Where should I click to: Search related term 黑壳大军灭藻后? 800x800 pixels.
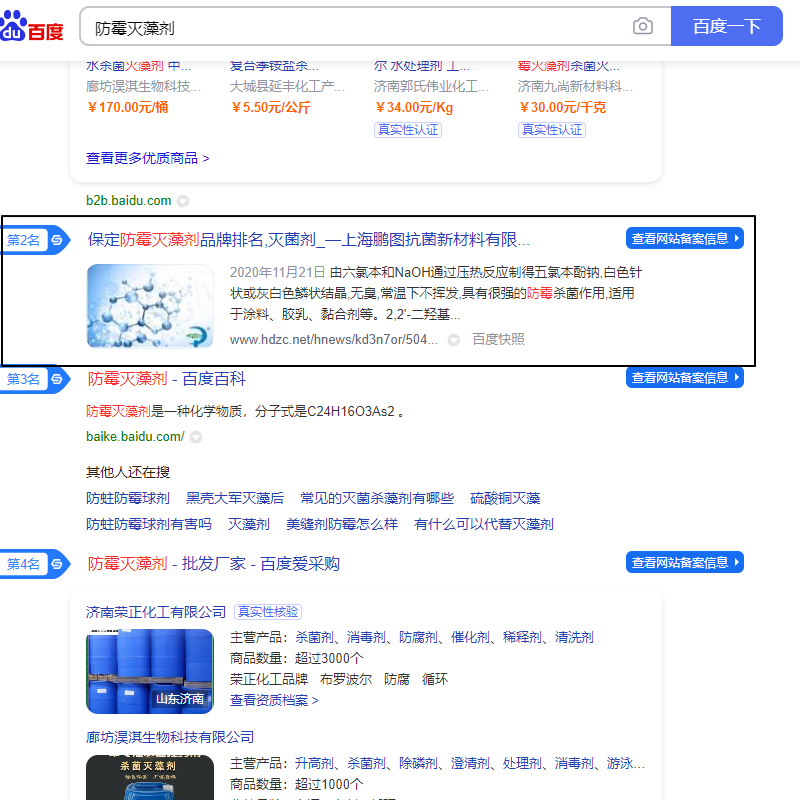pyautogui.click(x=235, y=498)
